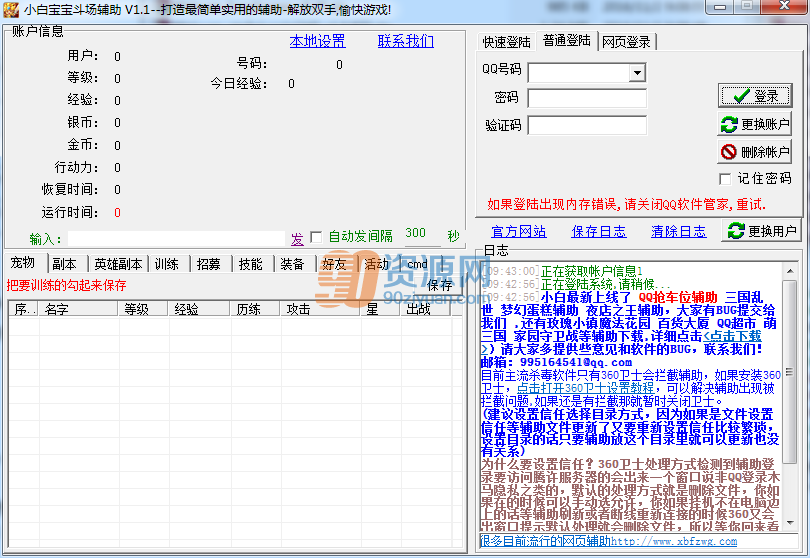Open the www.xbfzwg.com link at the bottom
Image resolution: width=810 pixels, height=558 pixels.
pyautogui.click(x=674, y=541)
